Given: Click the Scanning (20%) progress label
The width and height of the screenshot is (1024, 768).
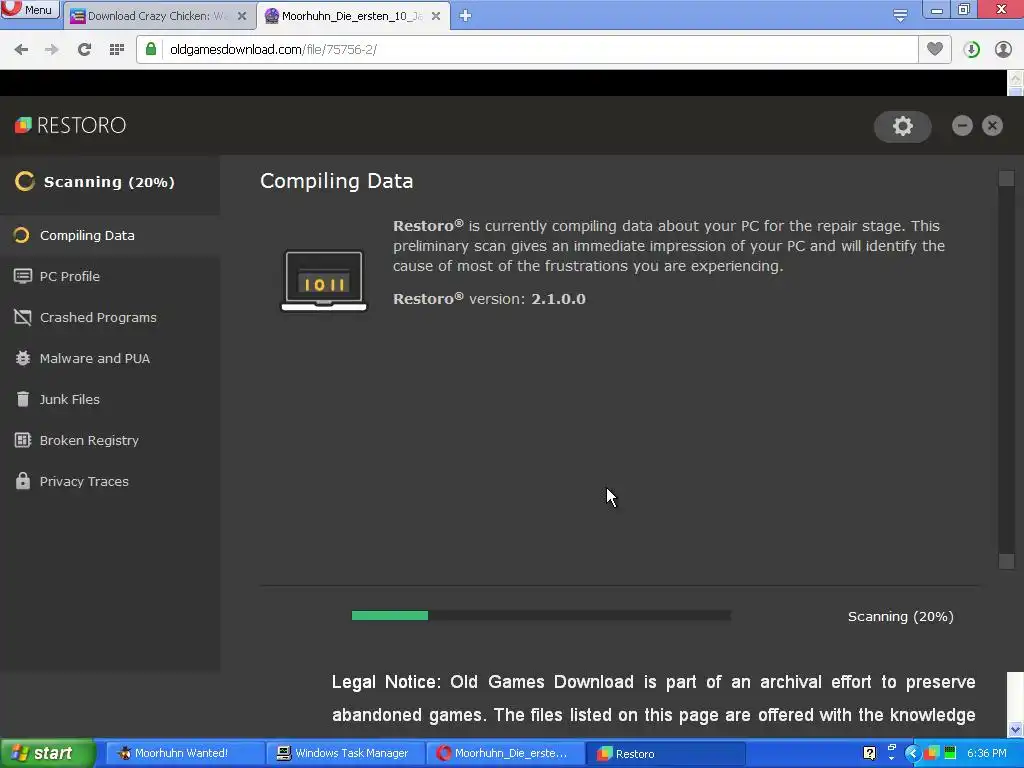Looking at the screenshot, I should [901, 616].
